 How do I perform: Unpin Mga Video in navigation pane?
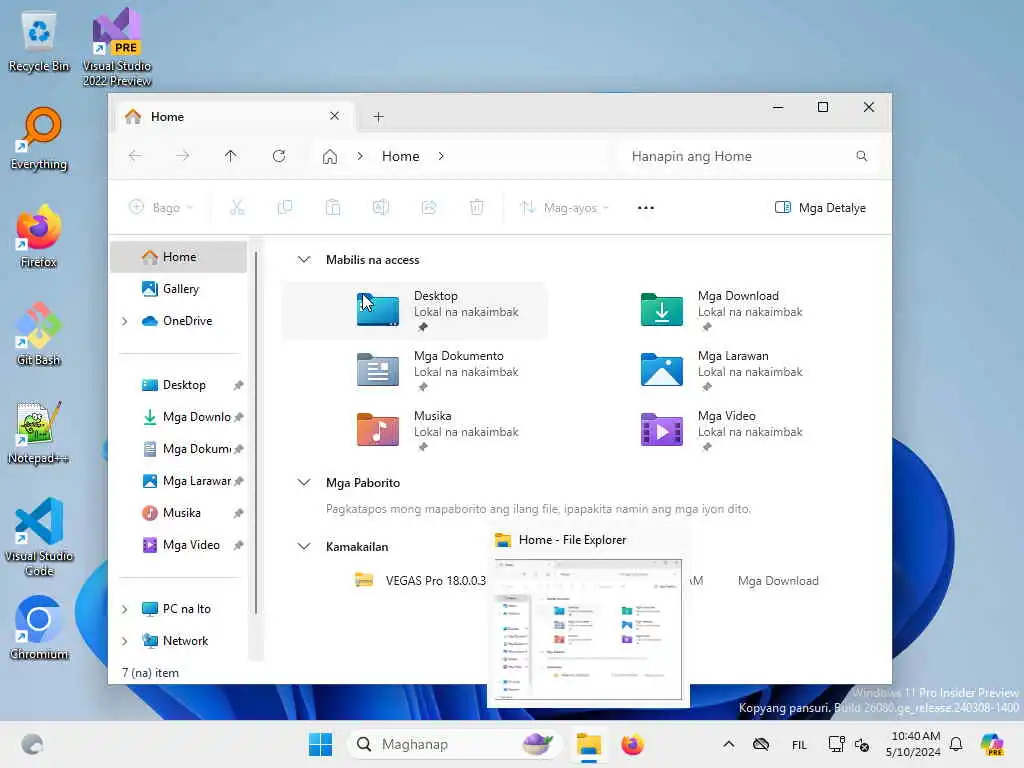pos(238,545)
